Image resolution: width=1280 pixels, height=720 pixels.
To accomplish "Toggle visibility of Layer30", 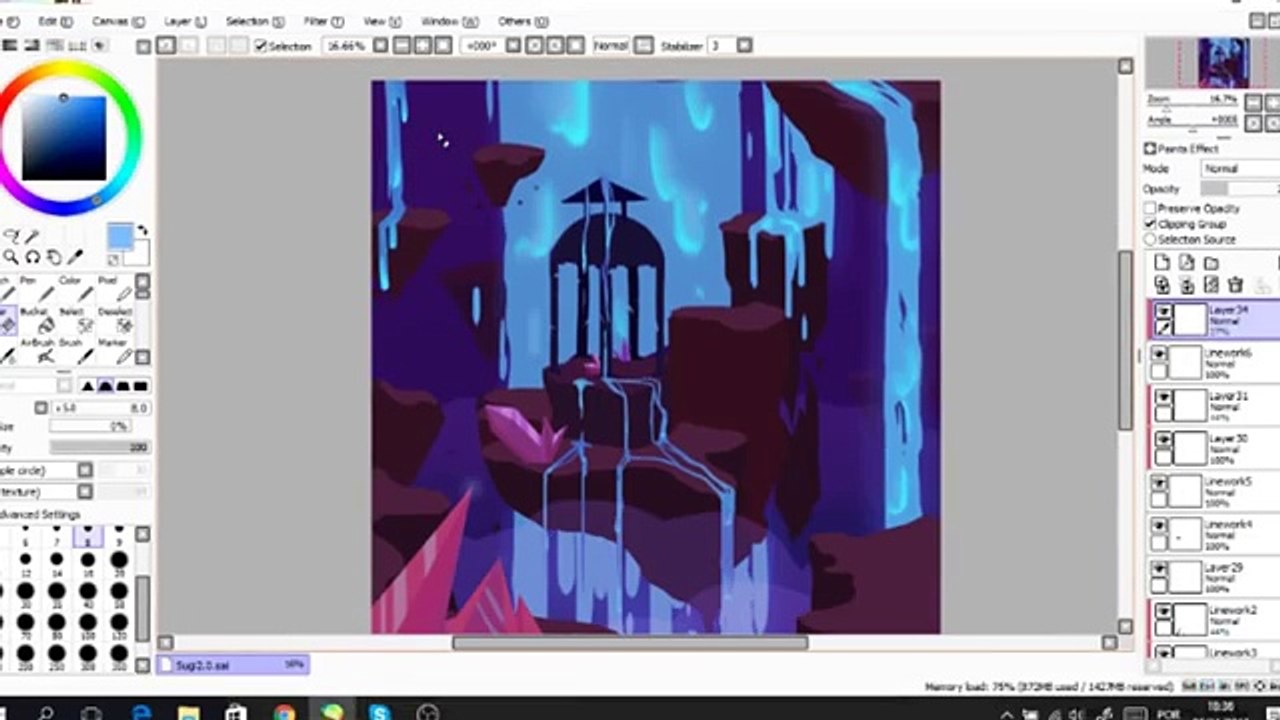I will click(x=1163, y=439).
